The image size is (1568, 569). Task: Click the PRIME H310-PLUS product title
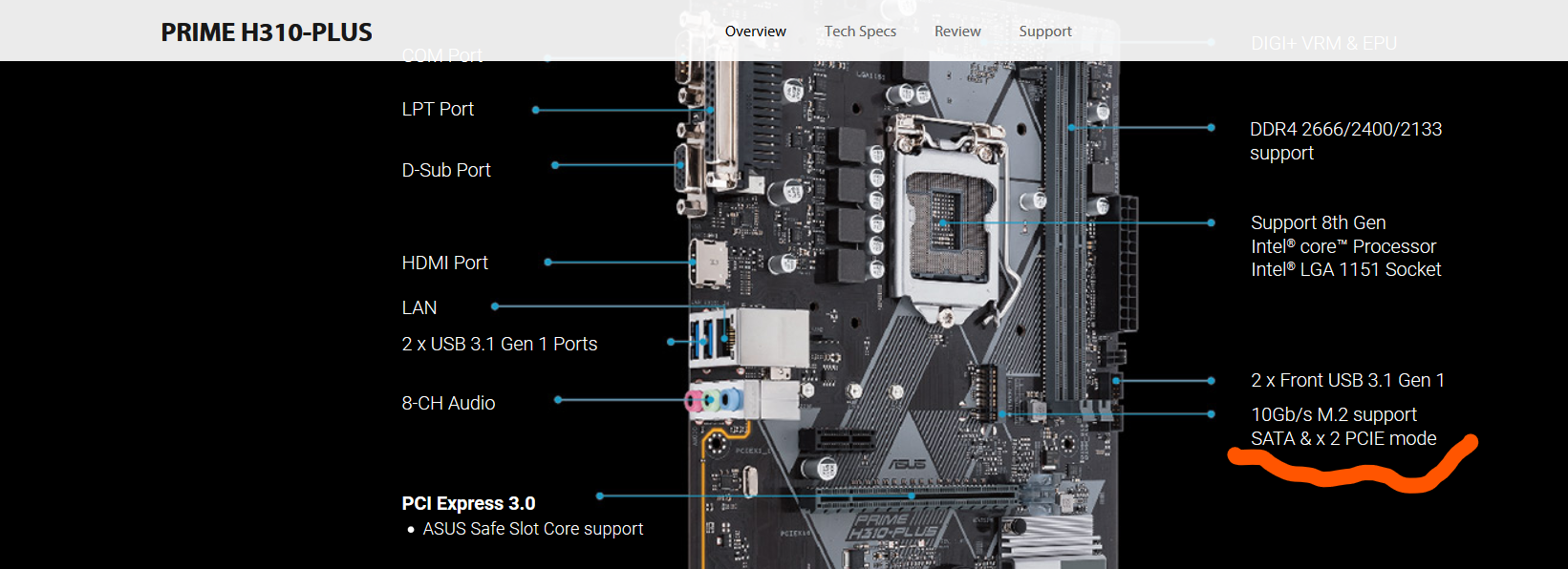tap(267, 32)
